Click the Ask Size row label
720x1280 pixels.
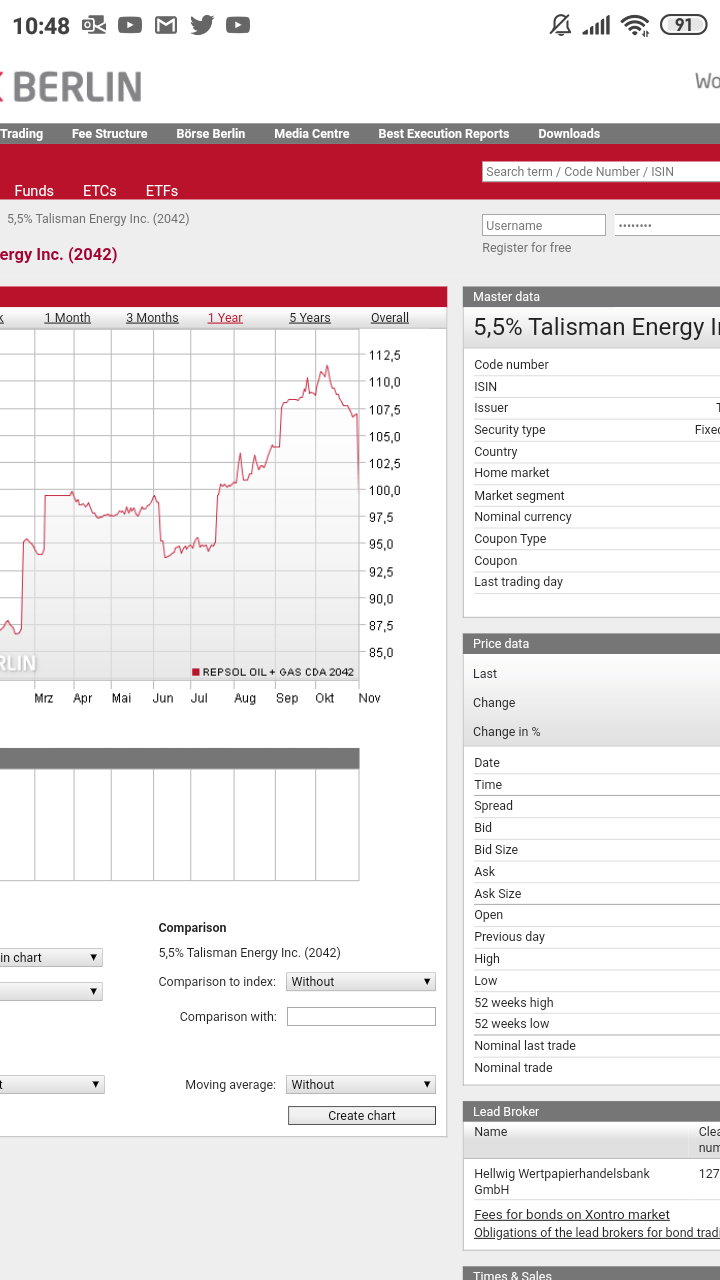(x=497, y=894)
